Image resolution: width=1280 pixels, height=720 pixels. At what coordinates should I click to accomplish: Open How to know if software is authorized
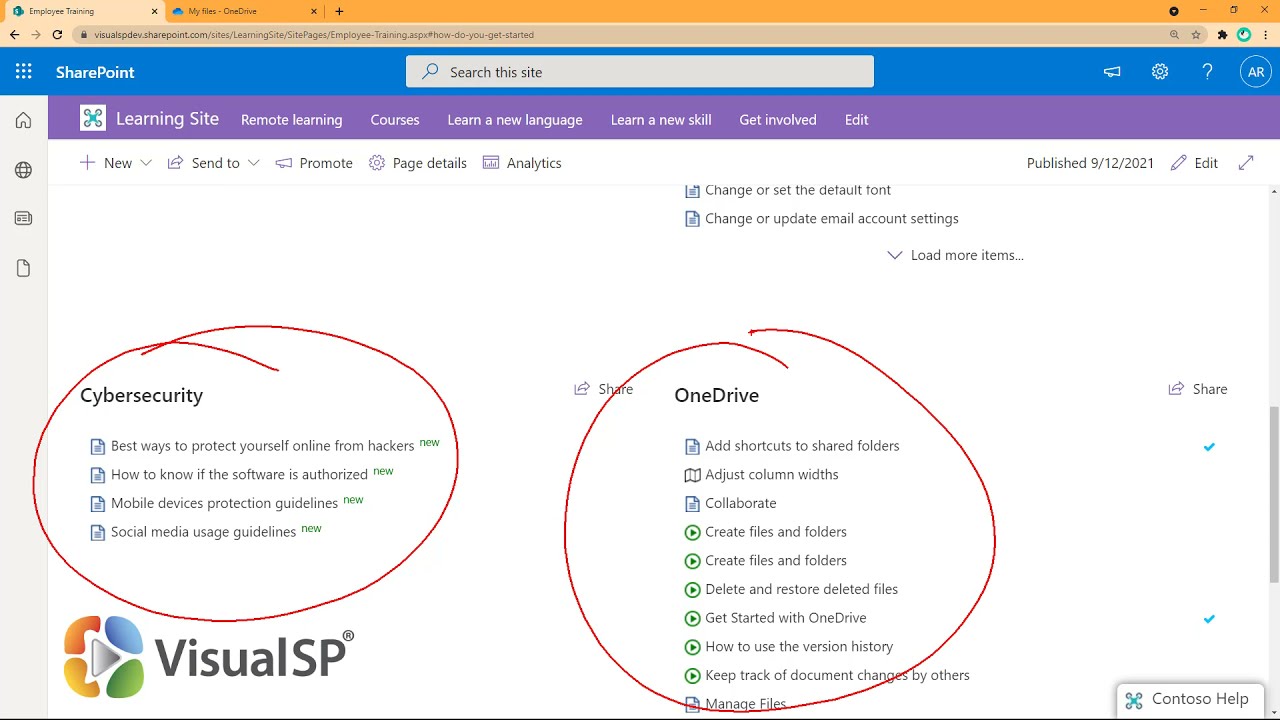(239, 475)
